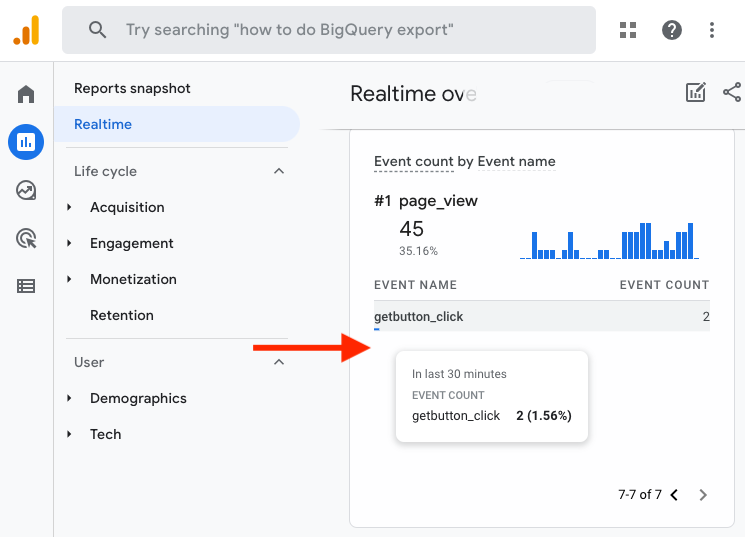Share this report using share icon
This screenshot has width=745, height=537.
[x=732, y=93]
